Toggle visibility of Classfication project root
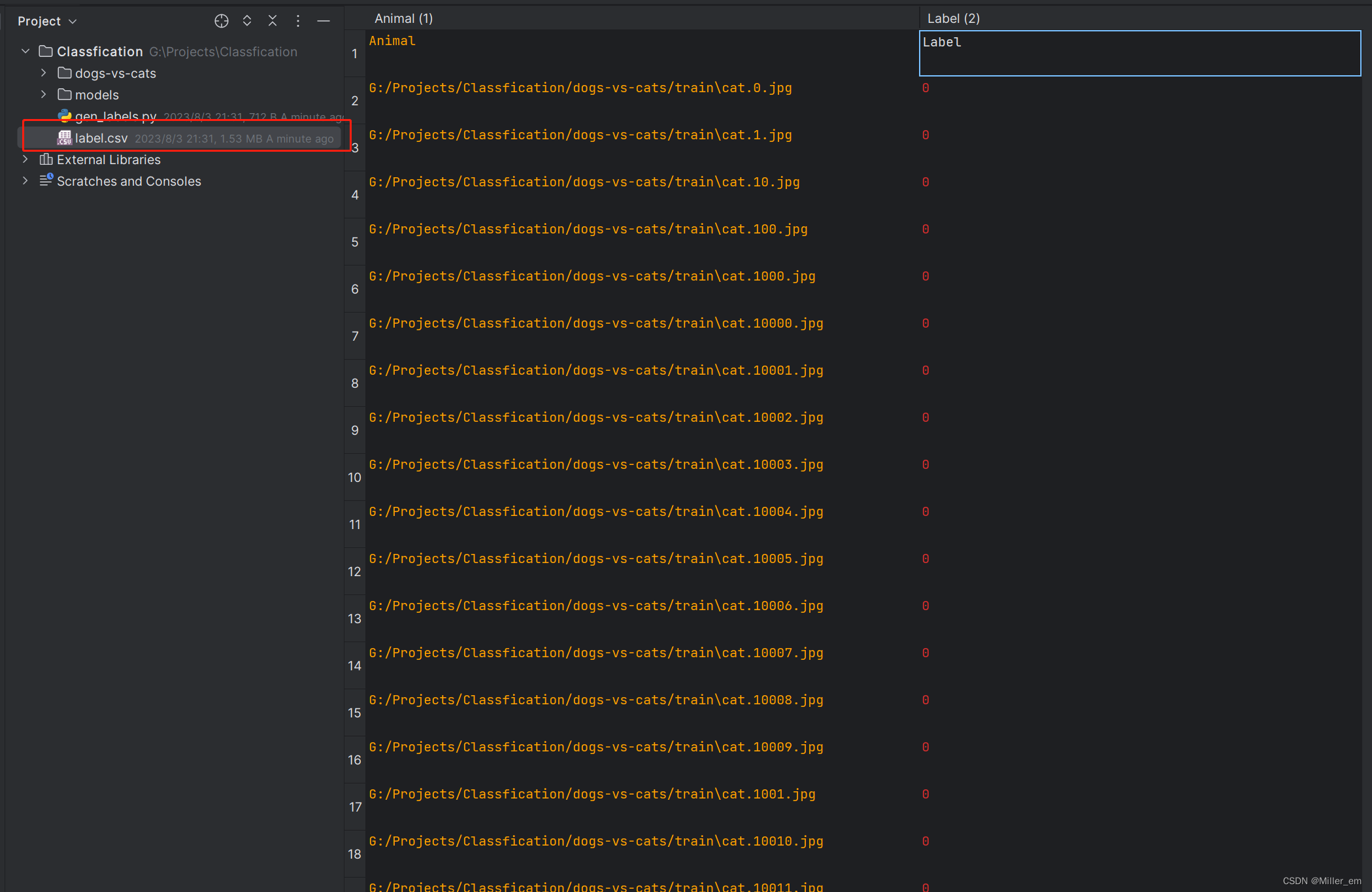This screenshot has width=1372, height=892. pyautogui.click(x=25, y=51)
